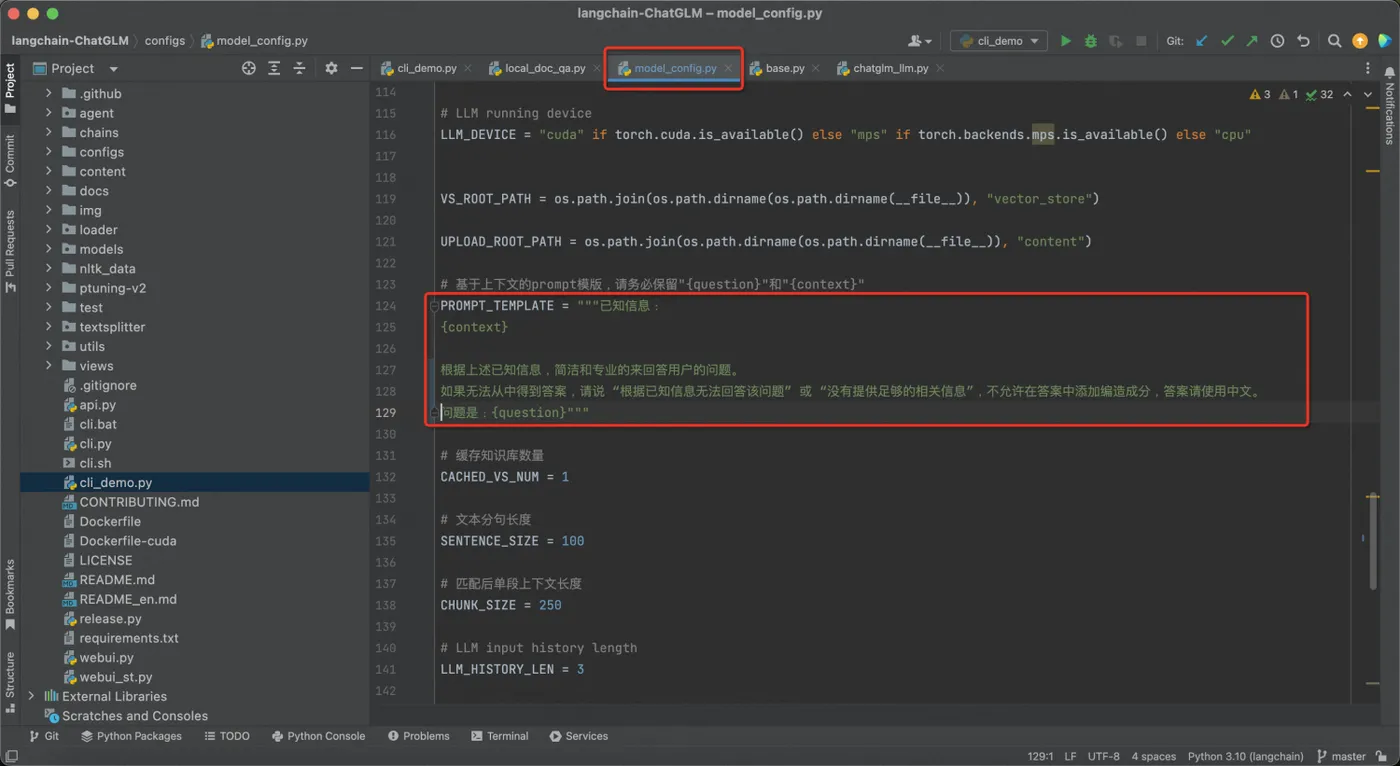The width and height of the screenshot is (1400, 766).
Task: Open the editor tabs more options menu
Action: click(1368, 68)
